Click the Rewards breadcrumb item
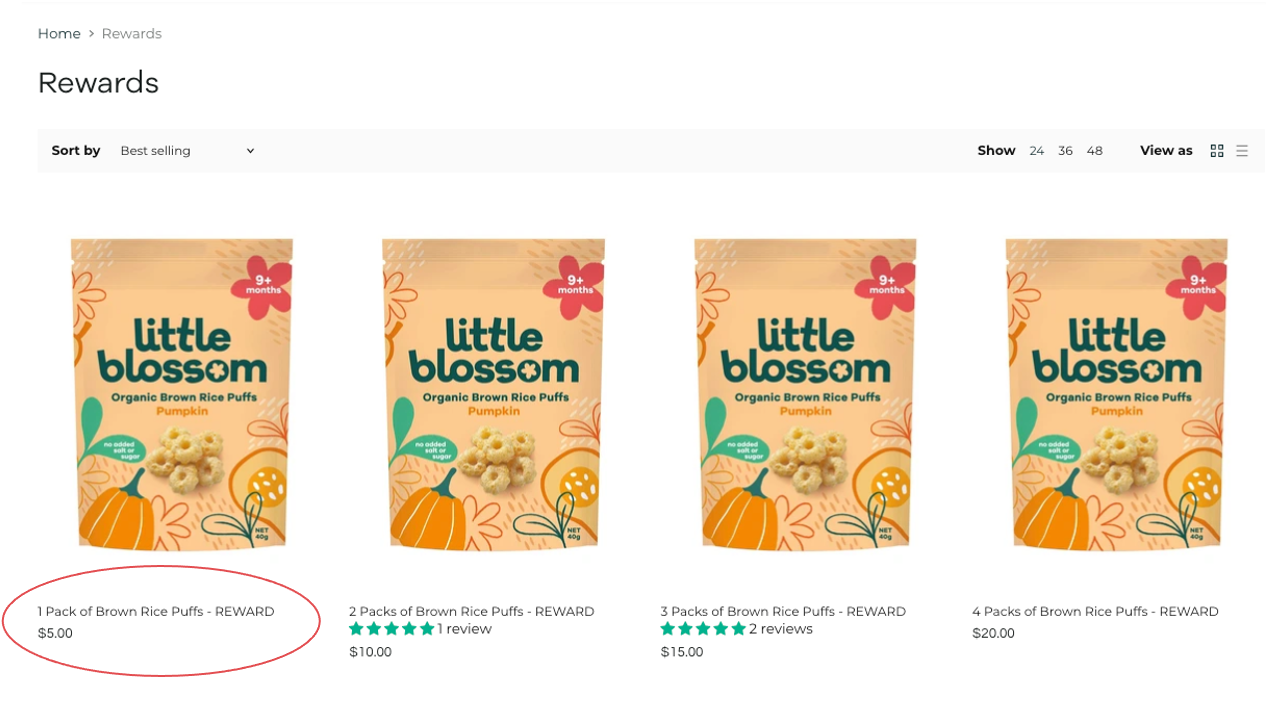Image resolution: width=1266 pixels, height=725 pixels. (x=131, y=34)
